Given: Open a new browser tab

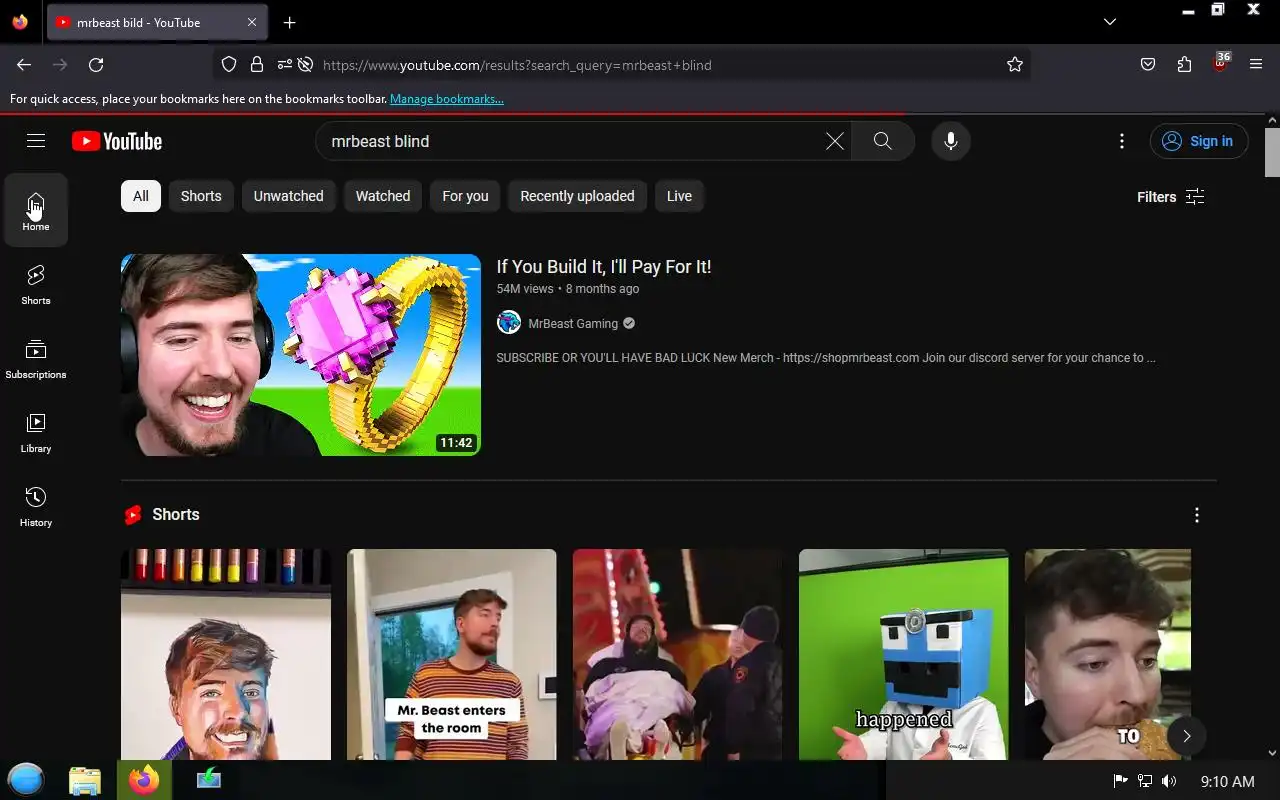Looking at the screenshot, I should click(x=289, y=22).
